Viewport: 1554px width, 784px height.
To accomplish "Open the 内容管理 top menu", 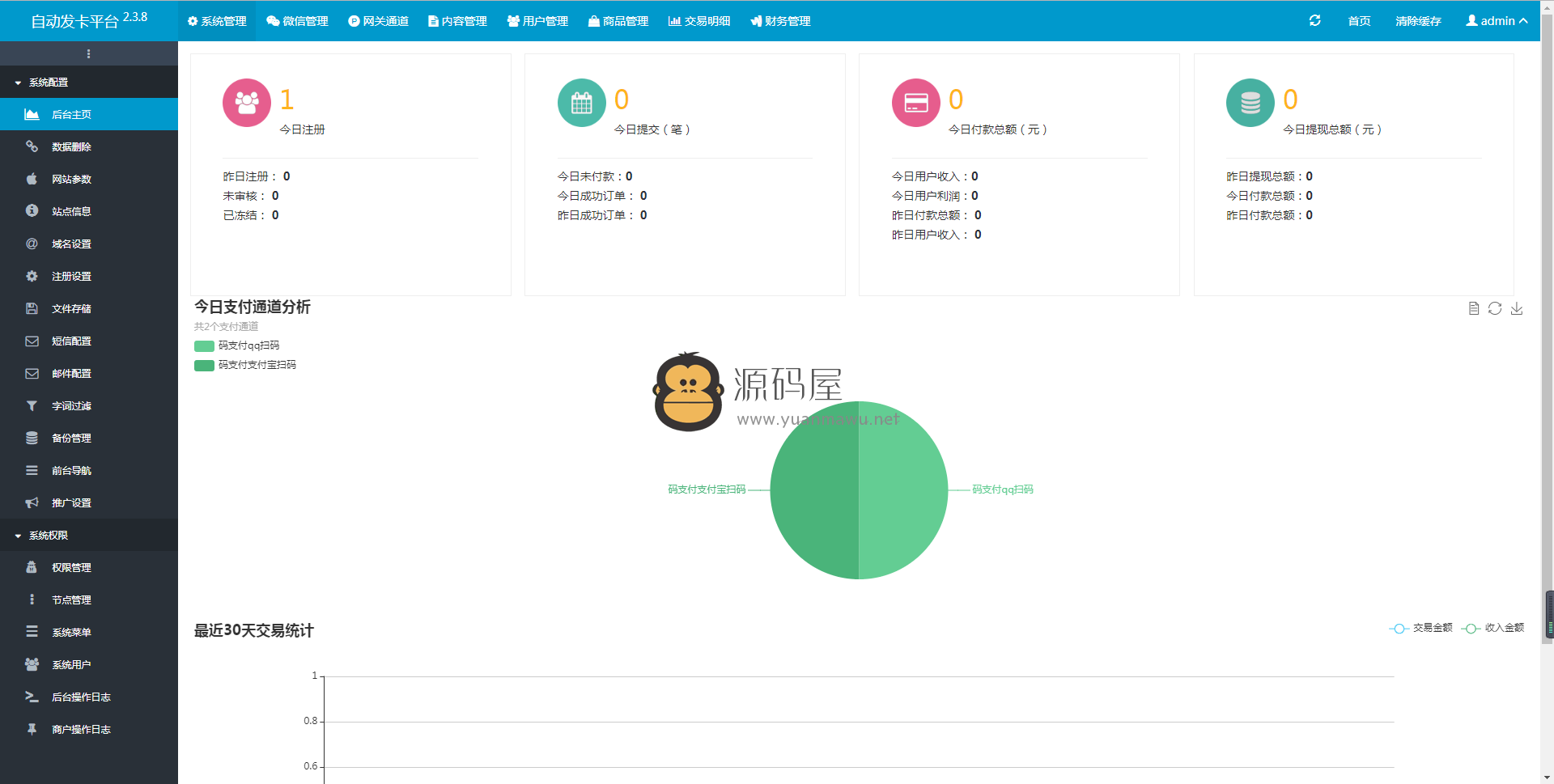I will 457,20.
